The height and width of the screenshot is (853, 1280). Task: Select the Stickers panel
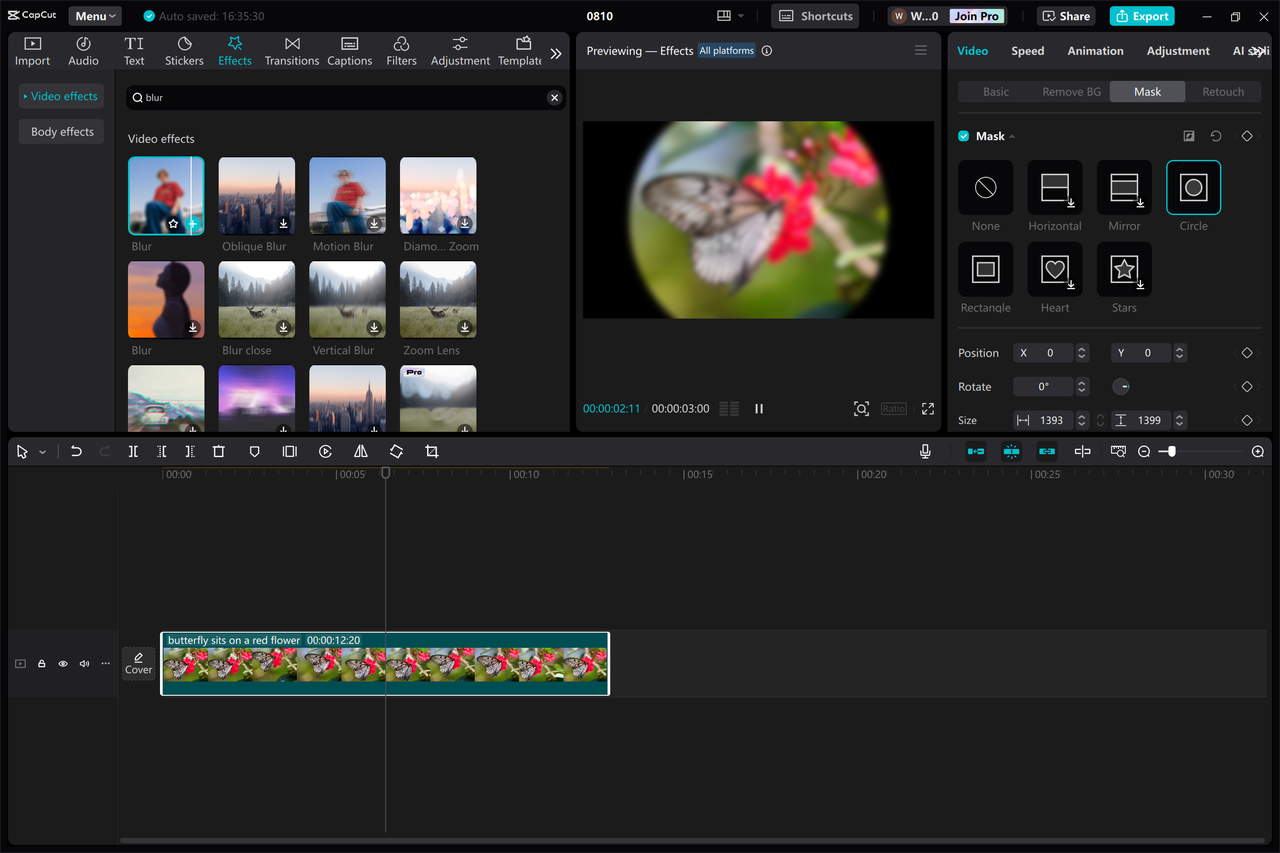coord(184,50)
